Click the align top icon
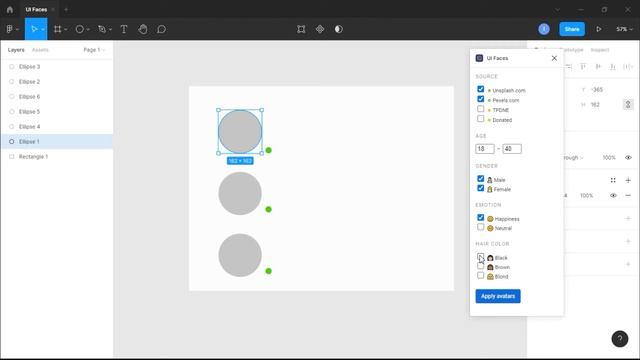This screenshot has width=640, height=360. click(x=583, y=67)
